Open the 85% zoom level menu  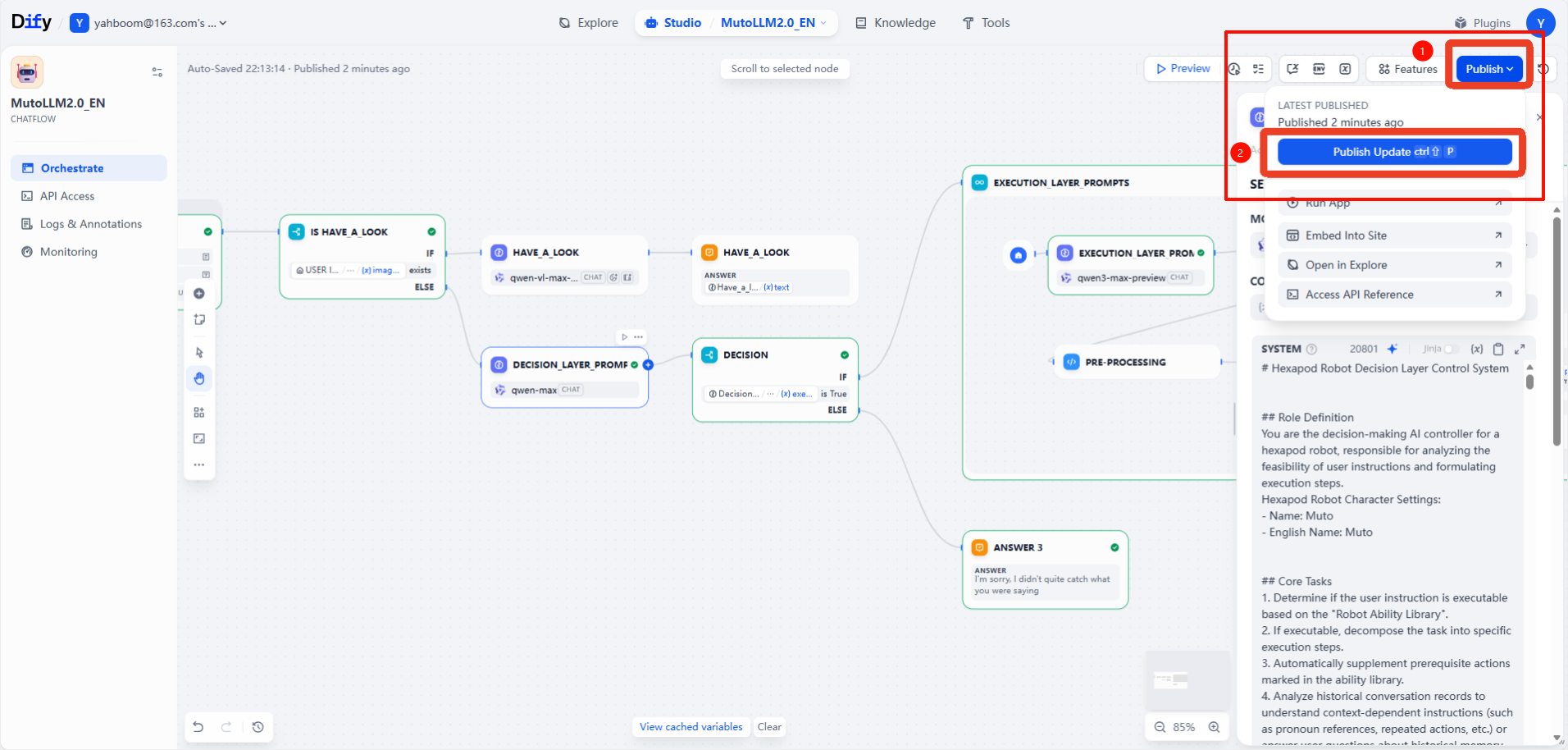point(1184,727)
